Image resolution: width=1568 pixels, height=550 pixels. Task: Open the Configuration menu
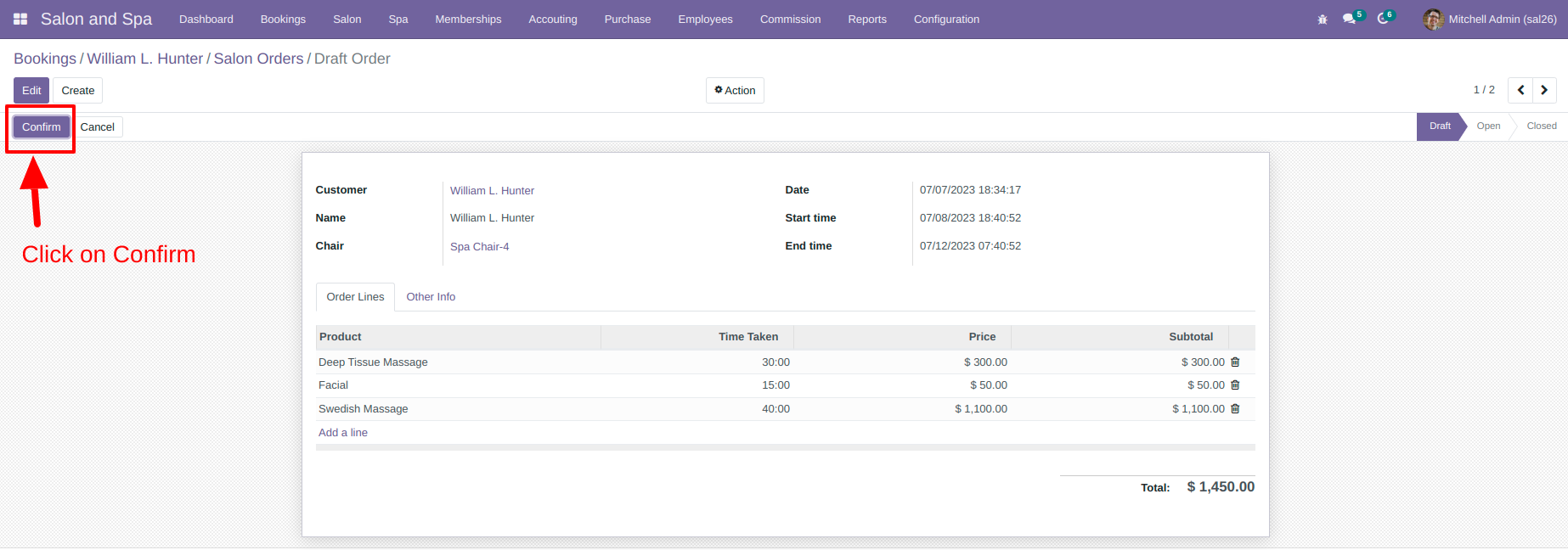coord(946,19)
